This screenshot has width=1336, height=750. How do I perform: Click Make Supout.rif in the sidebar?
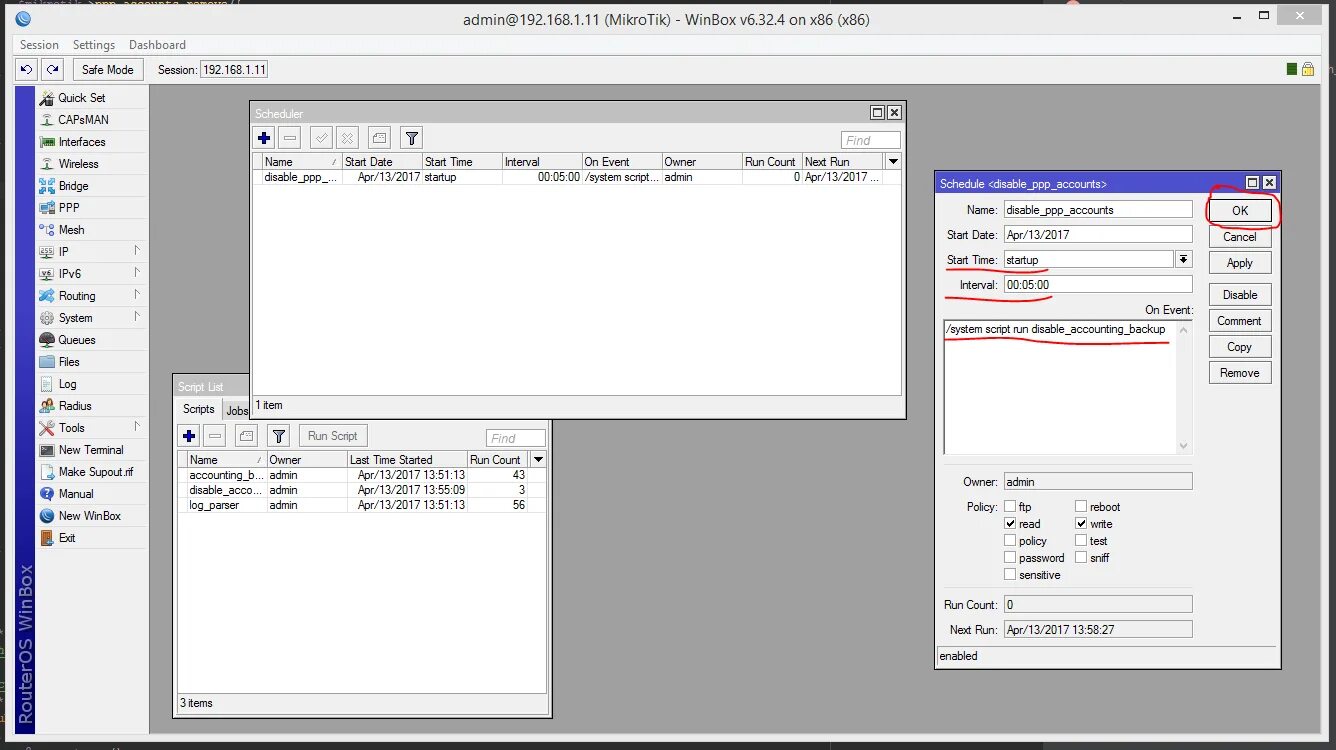click(95, 472)
